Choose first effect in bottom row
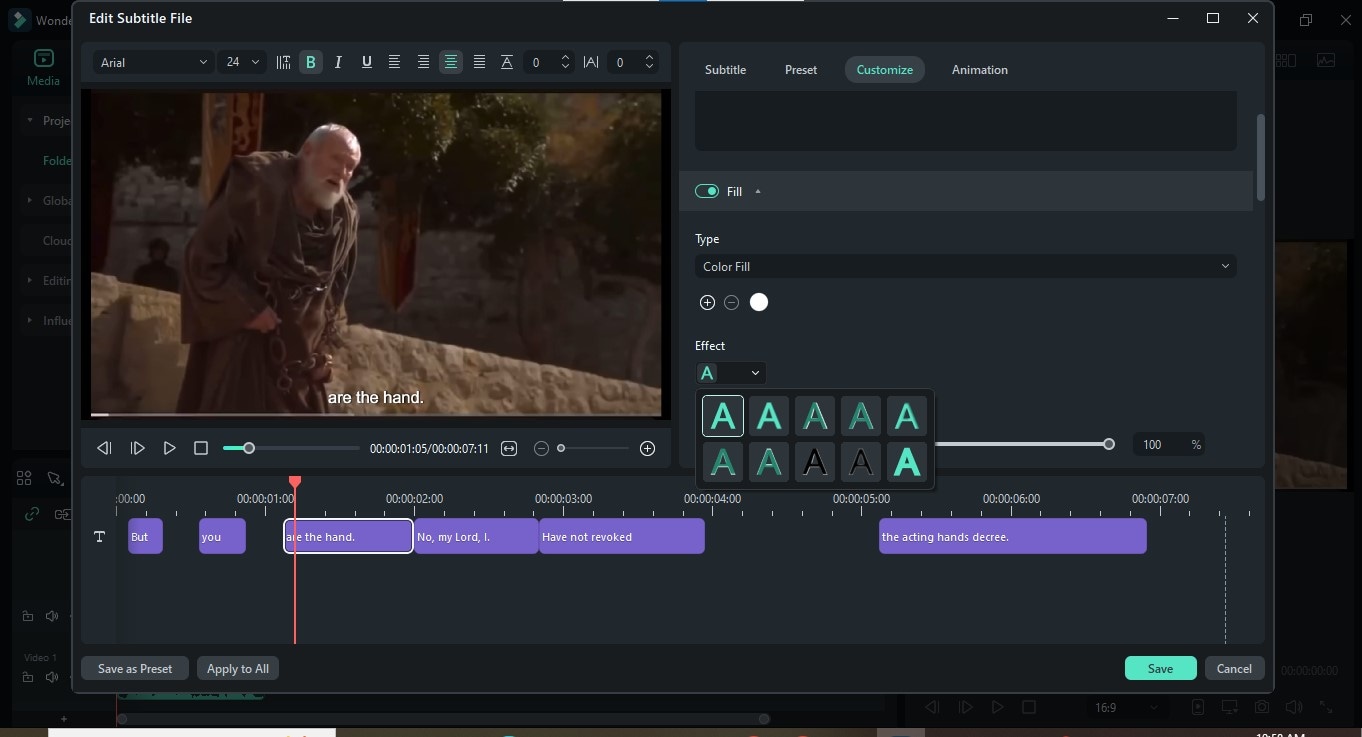The width and height of the screenshot is (1362, 737). tap(723, 462)
